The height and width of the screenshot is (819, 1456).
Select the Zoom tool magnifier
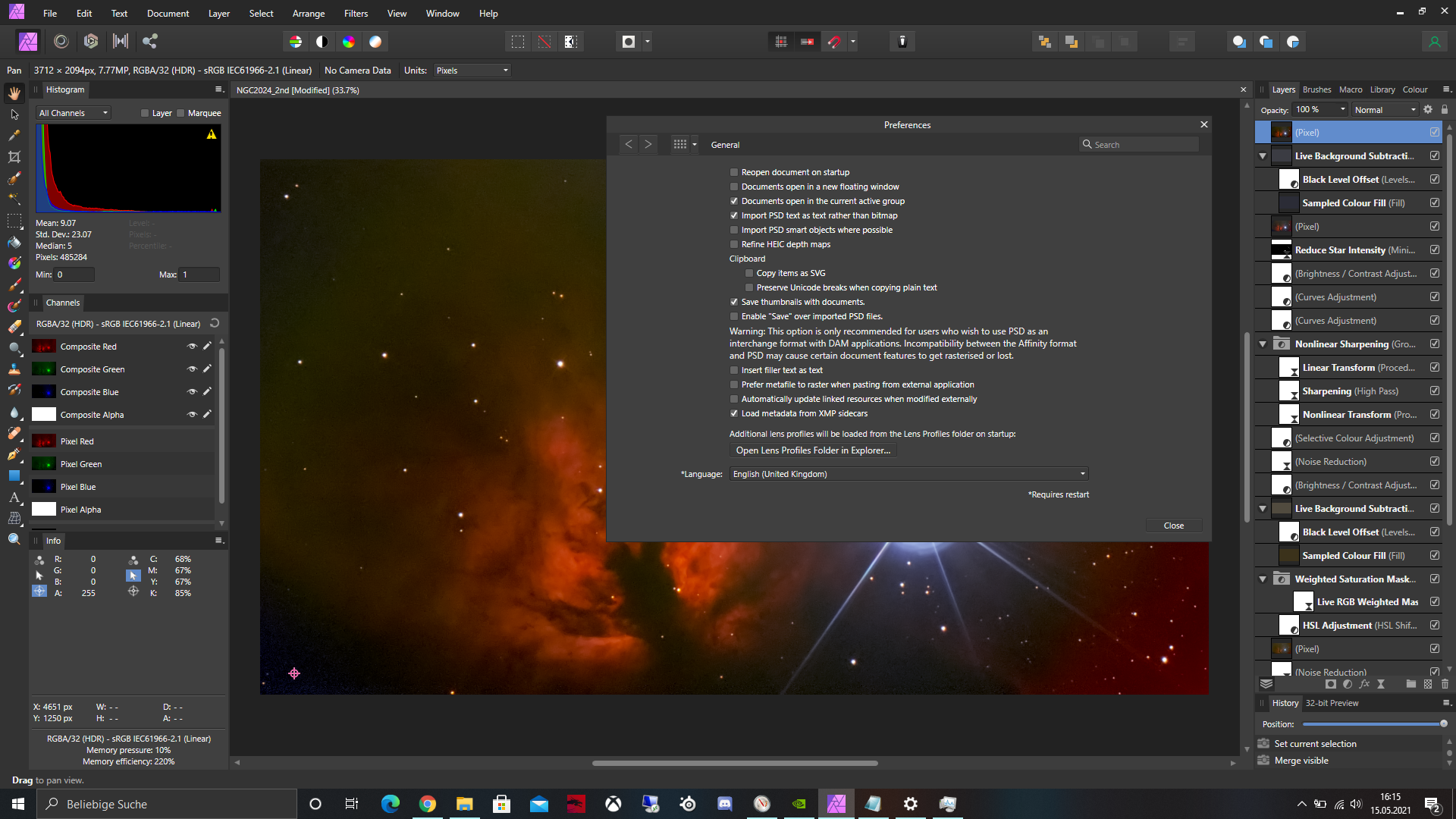tap(14, 539)
